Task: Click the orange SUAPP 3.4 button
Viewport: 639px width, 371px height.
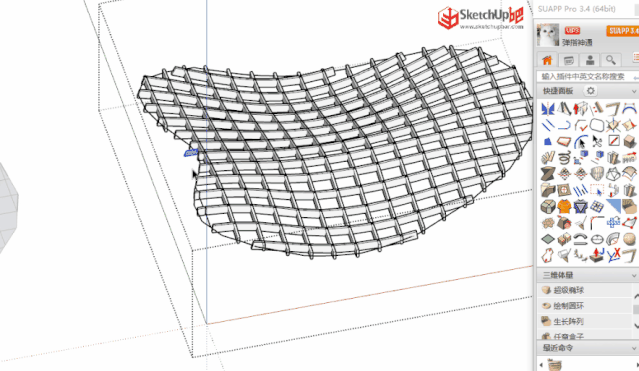Action: [623, 31]
